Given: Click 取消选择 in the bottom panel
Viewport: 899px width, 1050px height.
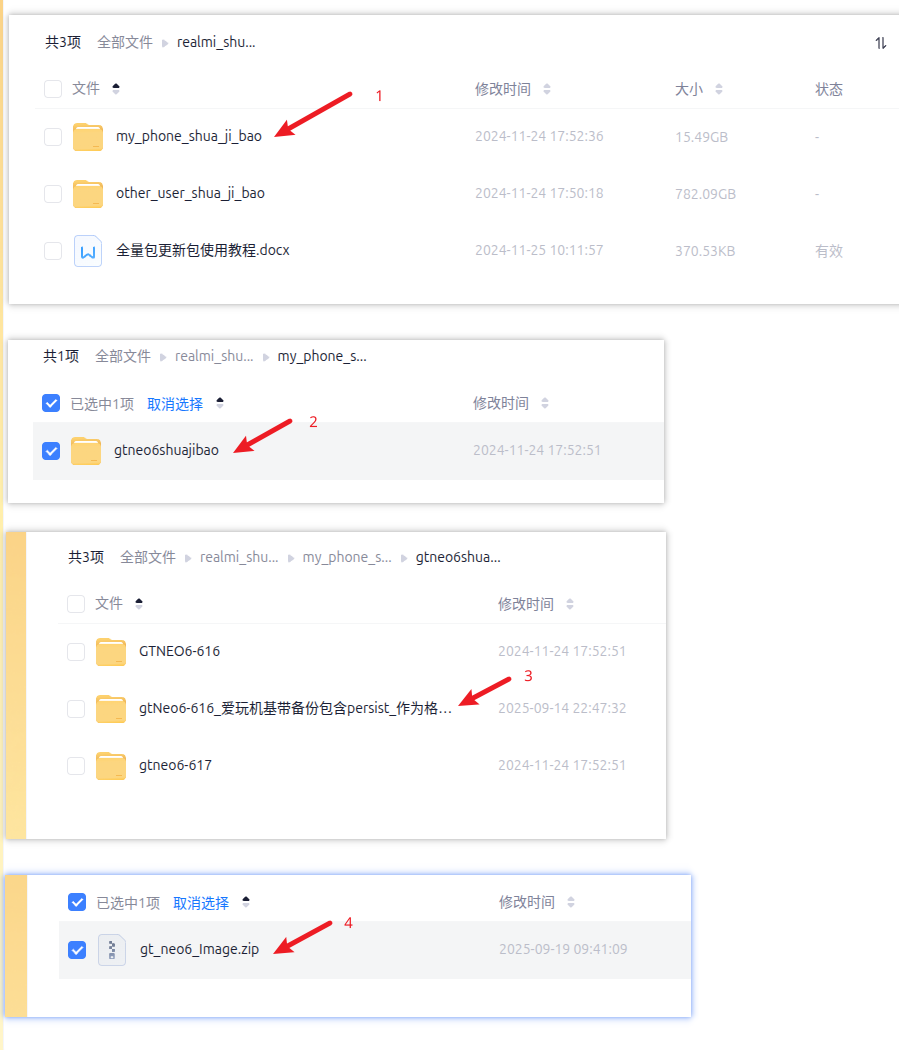Looking at the screenshot, I should tap(201, 903).
